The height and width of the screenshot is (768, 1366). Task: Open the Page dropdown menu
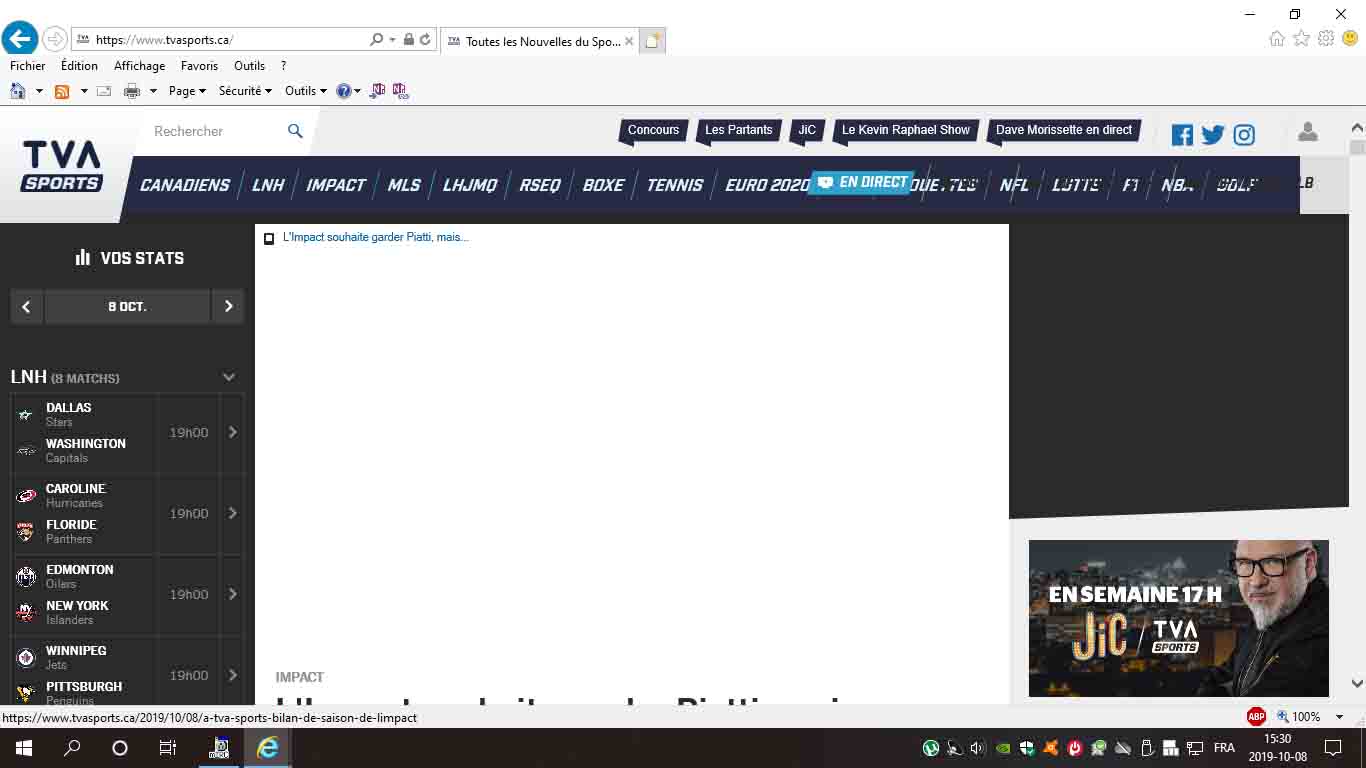click(x=187, y=91)
